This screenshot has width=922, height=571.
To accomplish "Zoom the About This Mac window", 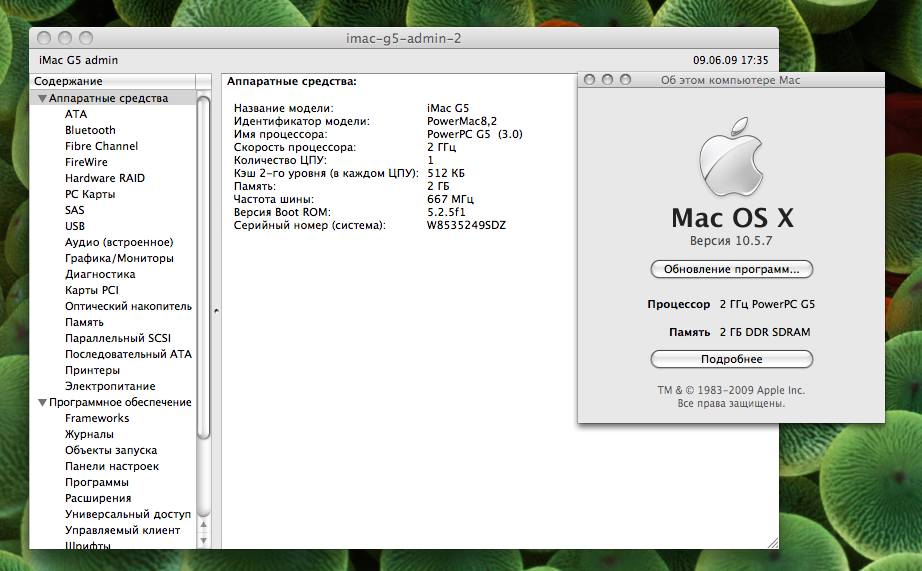I will click(625, 79).
